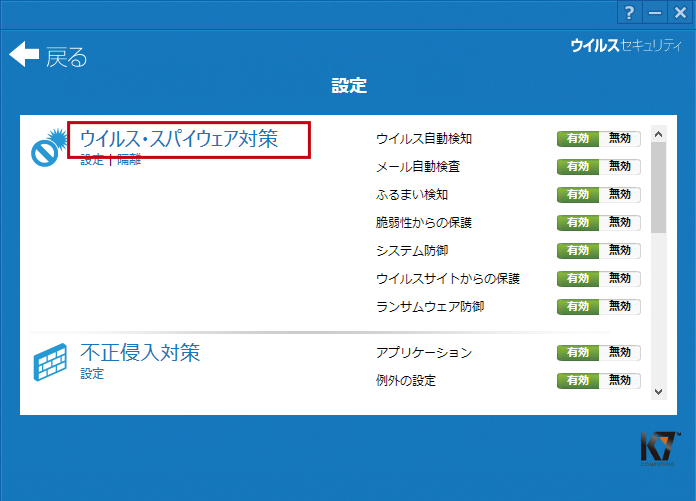Click the K7 Computing logo
This screenshot has width=696, height=501.
[x=659, y=449]
